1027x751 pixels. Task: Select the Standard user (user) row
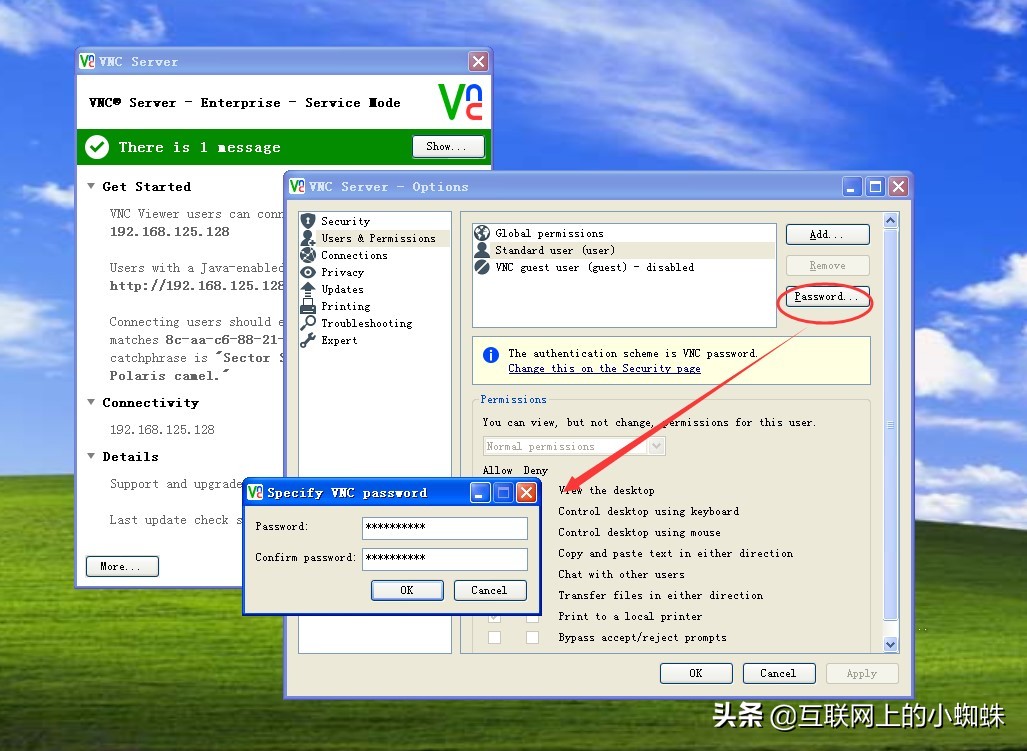point(624,250)
